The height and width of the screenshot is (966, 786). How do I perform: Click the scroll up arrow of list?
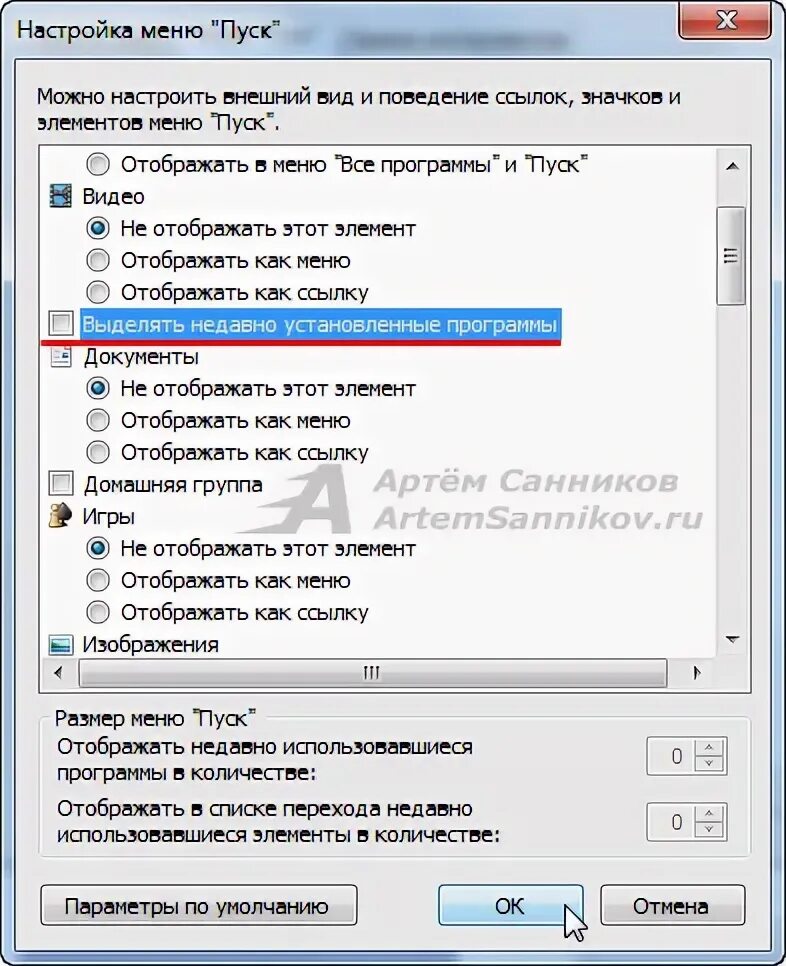[x=732, y=166]
